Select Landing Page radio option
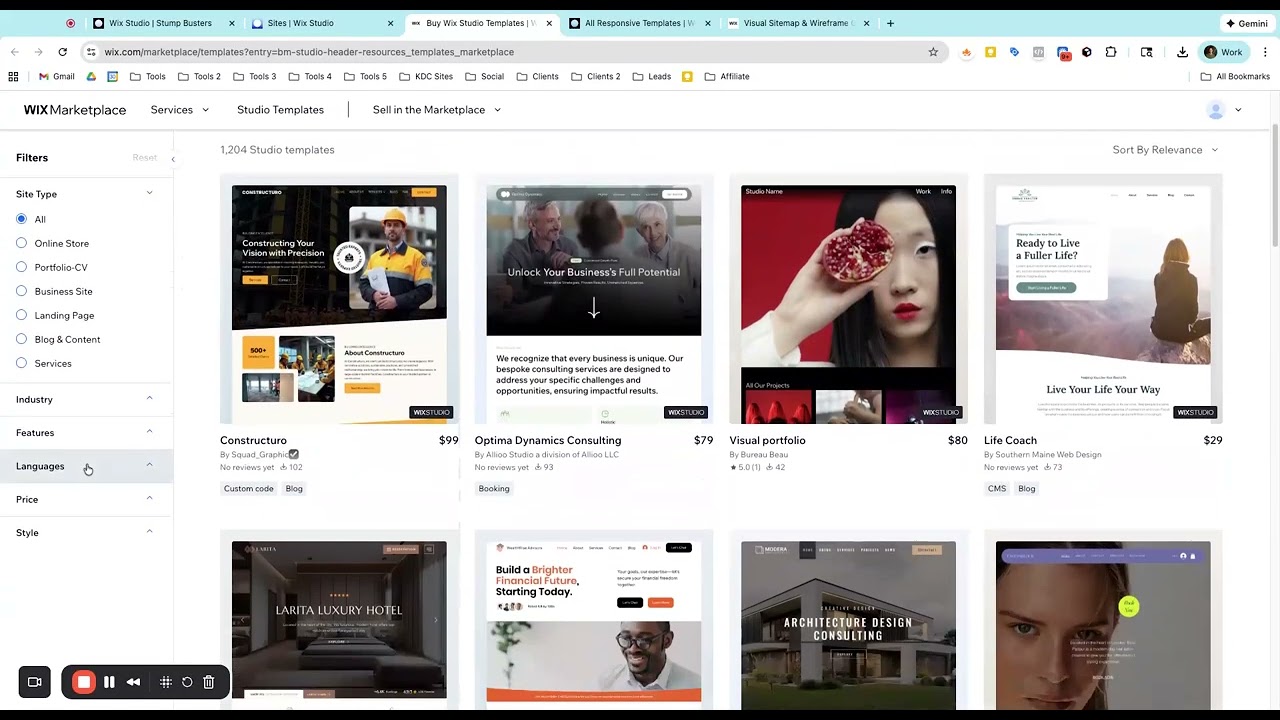The width and height of the screenshot is (1280, 720). pyautogui.click(x=21, y=315)
